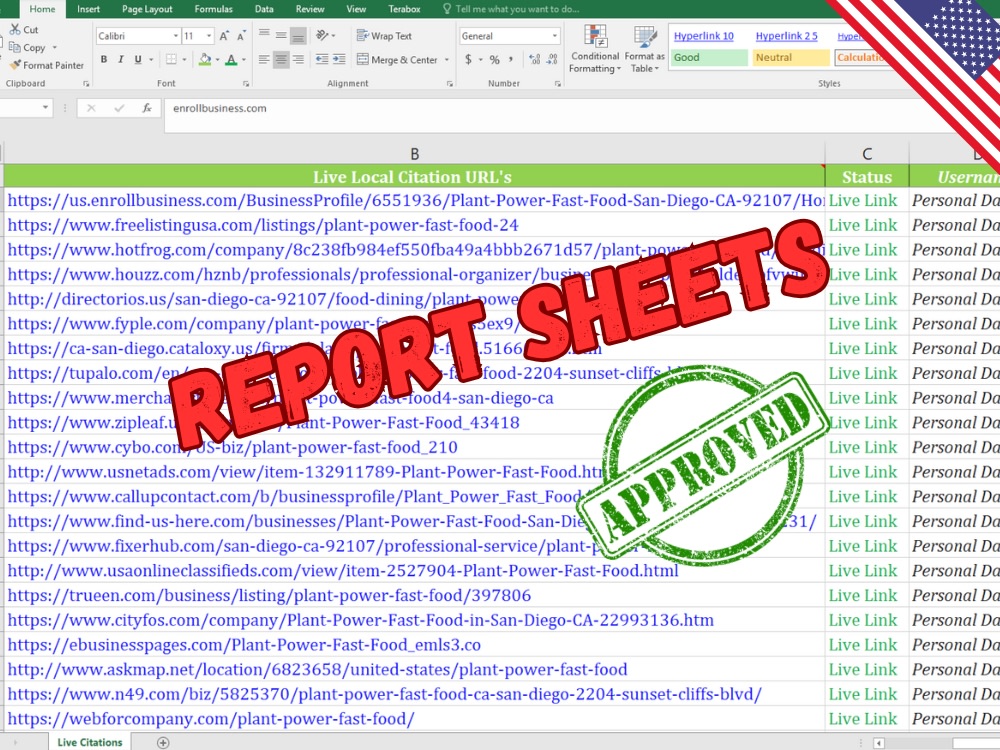Toggle Bold formatting
This screenshot has height=750, width=1000.
(x=104, y=59)
